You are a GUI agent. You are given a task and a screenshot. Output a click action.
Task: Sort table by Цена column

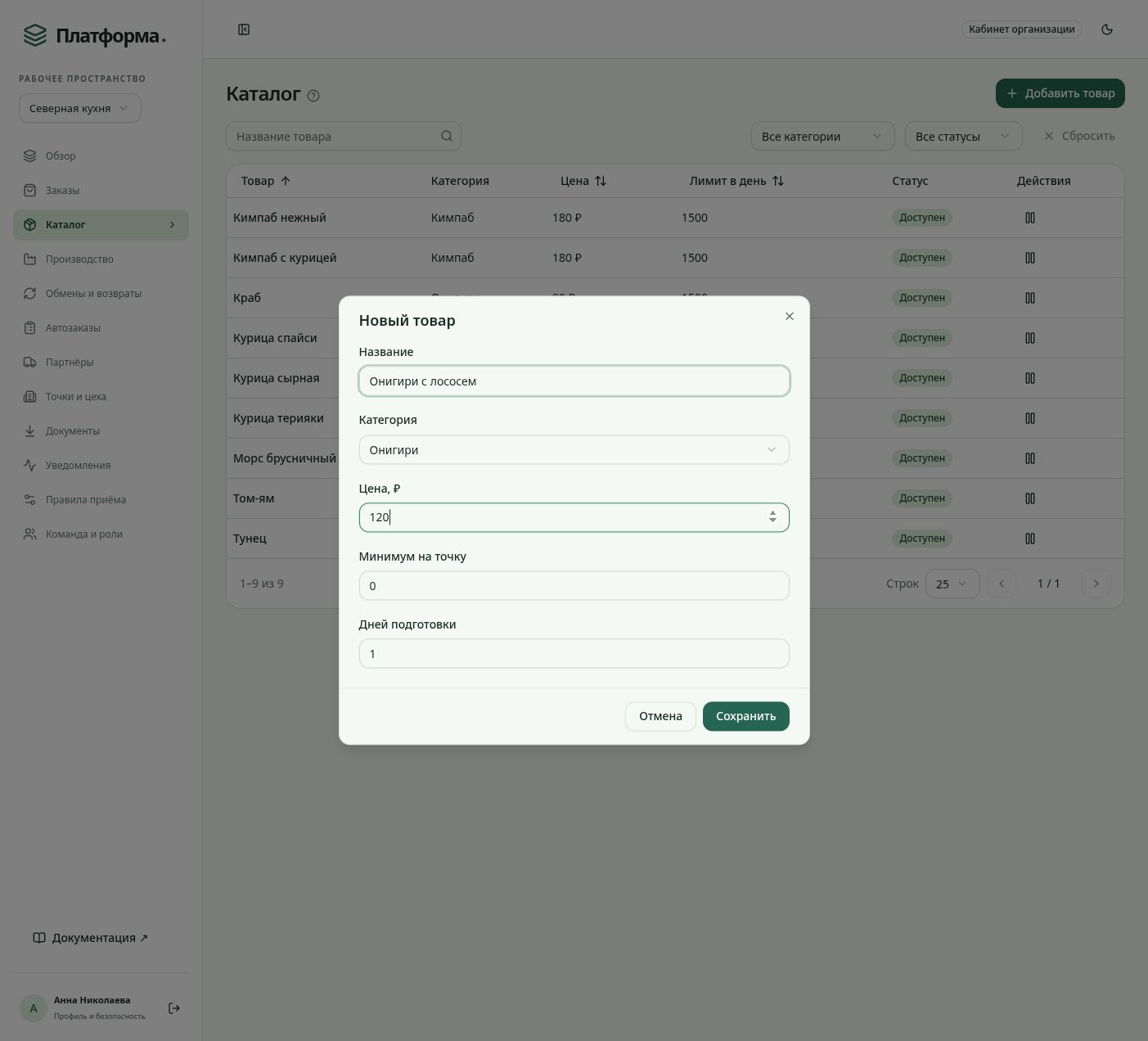pyautogui.click(x=583, y=181)
